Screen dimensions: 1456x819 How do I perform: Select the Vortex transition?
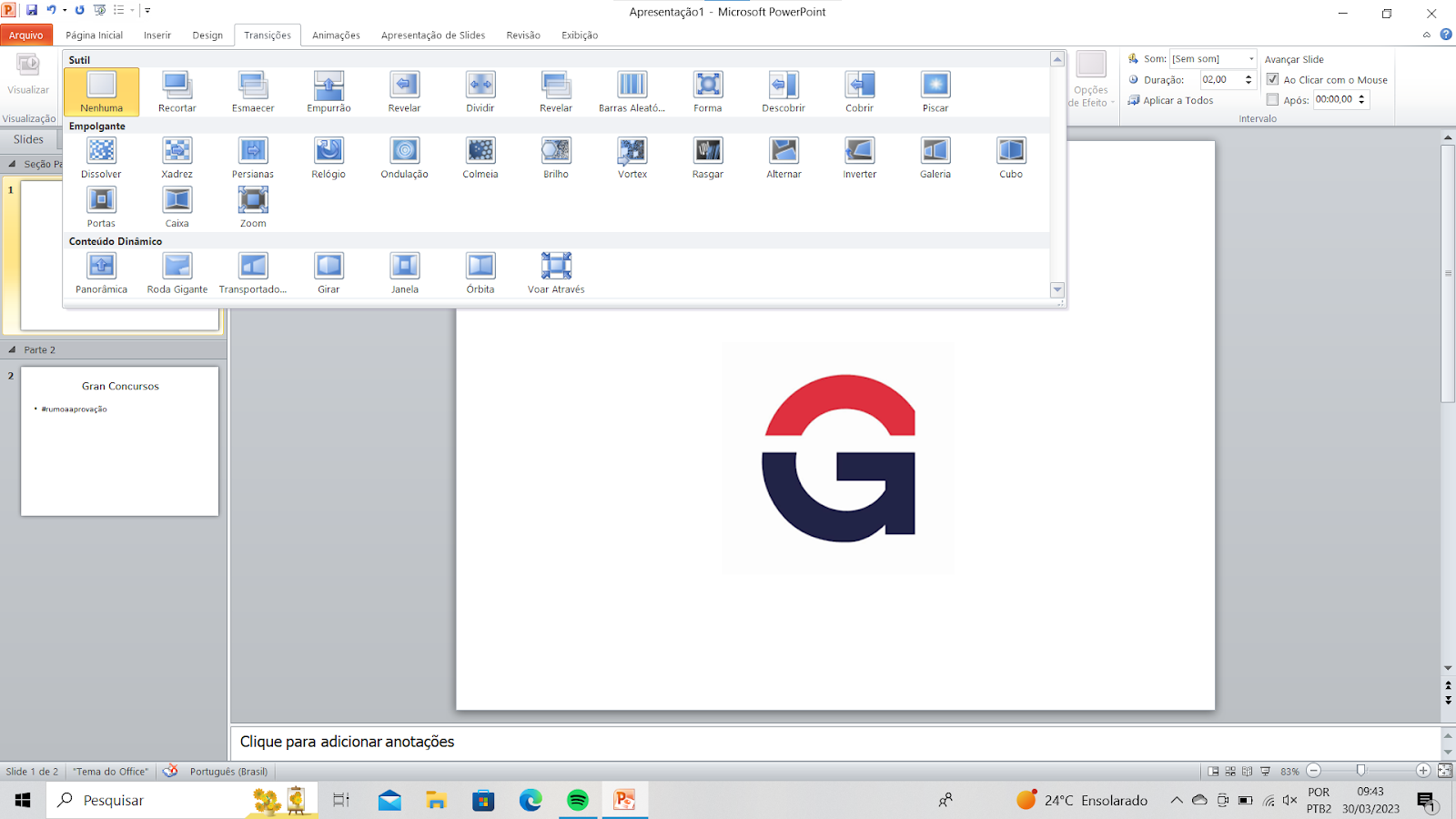pyautogui.click(x=632, y=158)
